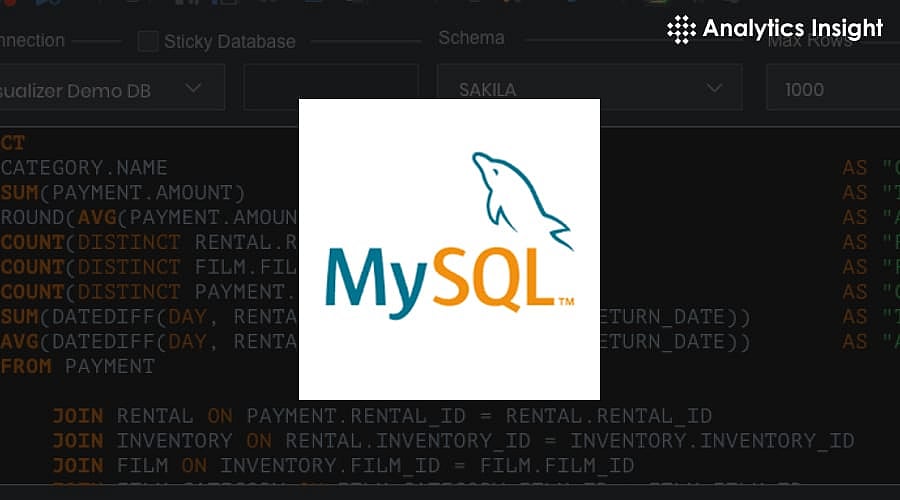The width and height of the screenshot is (900, 500).
Task: Click the ROUND(AVG(PAYMENT.AMOUNT line in editor
Action: pyautogui.click(x=150, y=217)
